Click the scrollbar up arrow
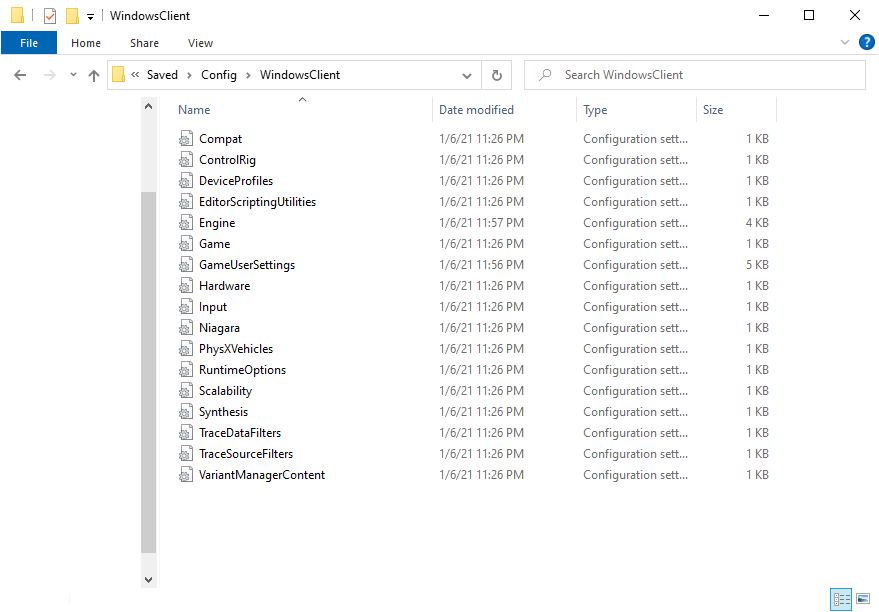879x612 pixels. pos(149,106)
